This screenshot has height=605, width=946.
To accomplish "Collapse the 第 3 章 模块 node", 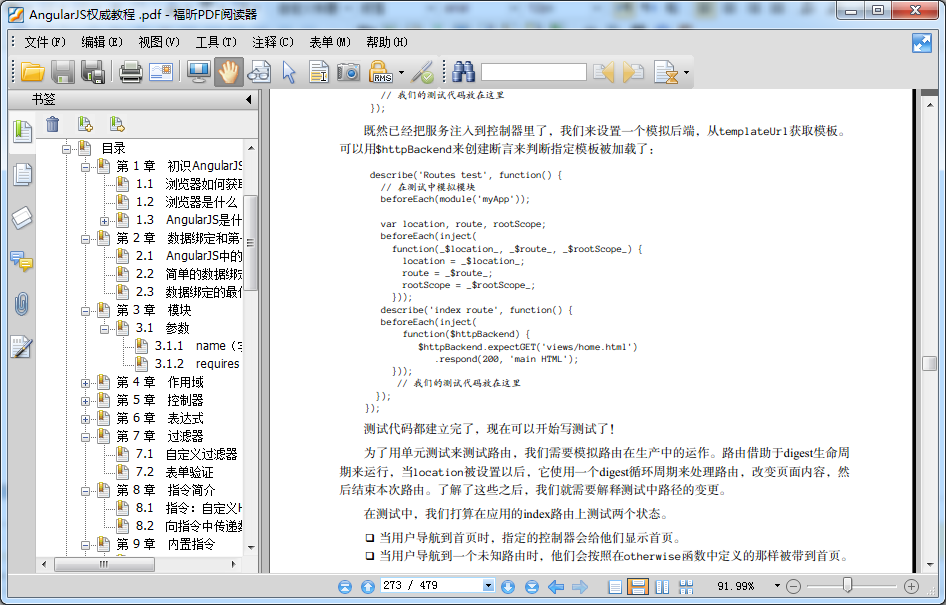I will point(85,311).
